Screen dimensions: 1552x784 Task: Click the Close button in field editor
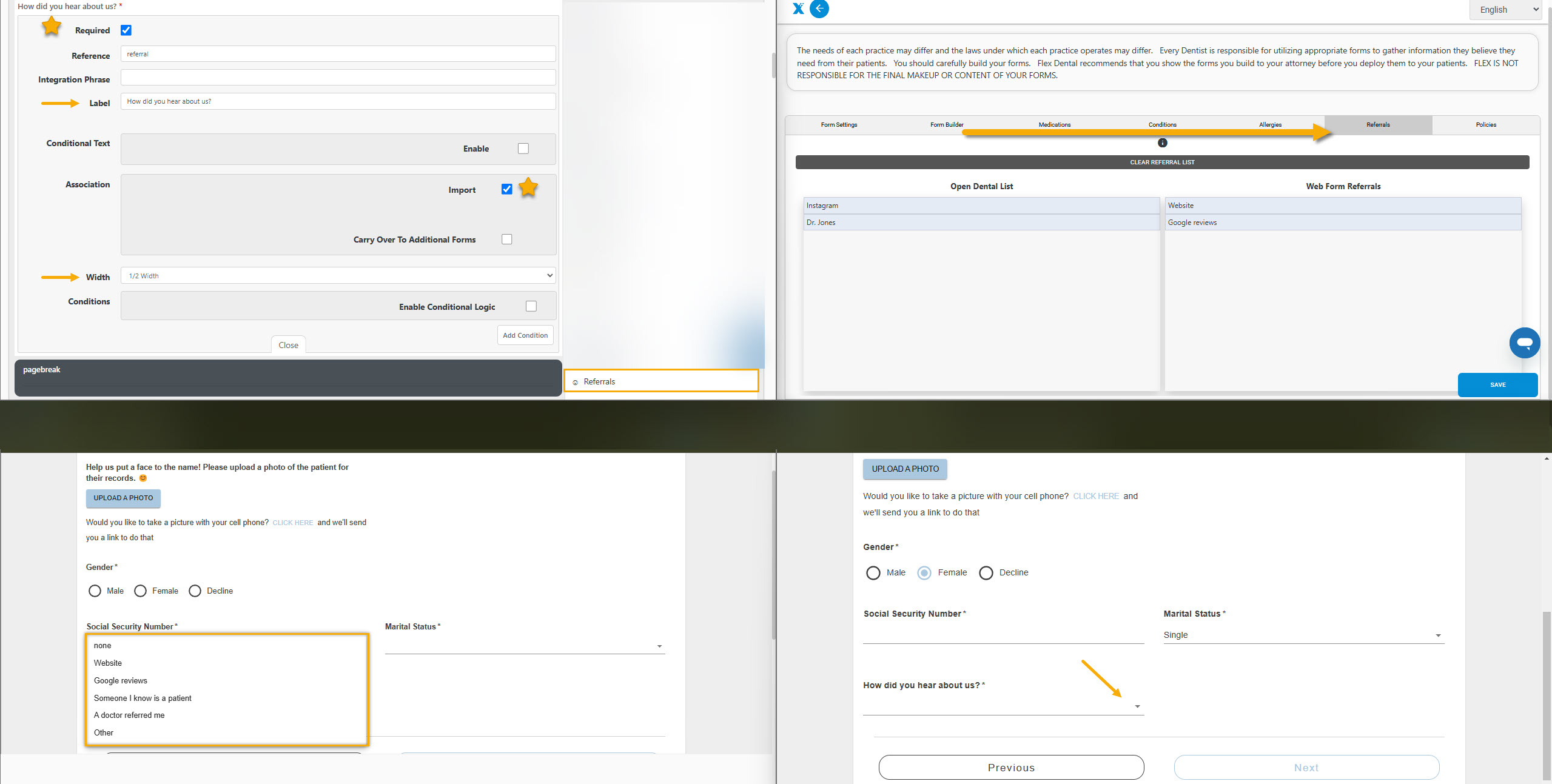(x=288, y=345)
